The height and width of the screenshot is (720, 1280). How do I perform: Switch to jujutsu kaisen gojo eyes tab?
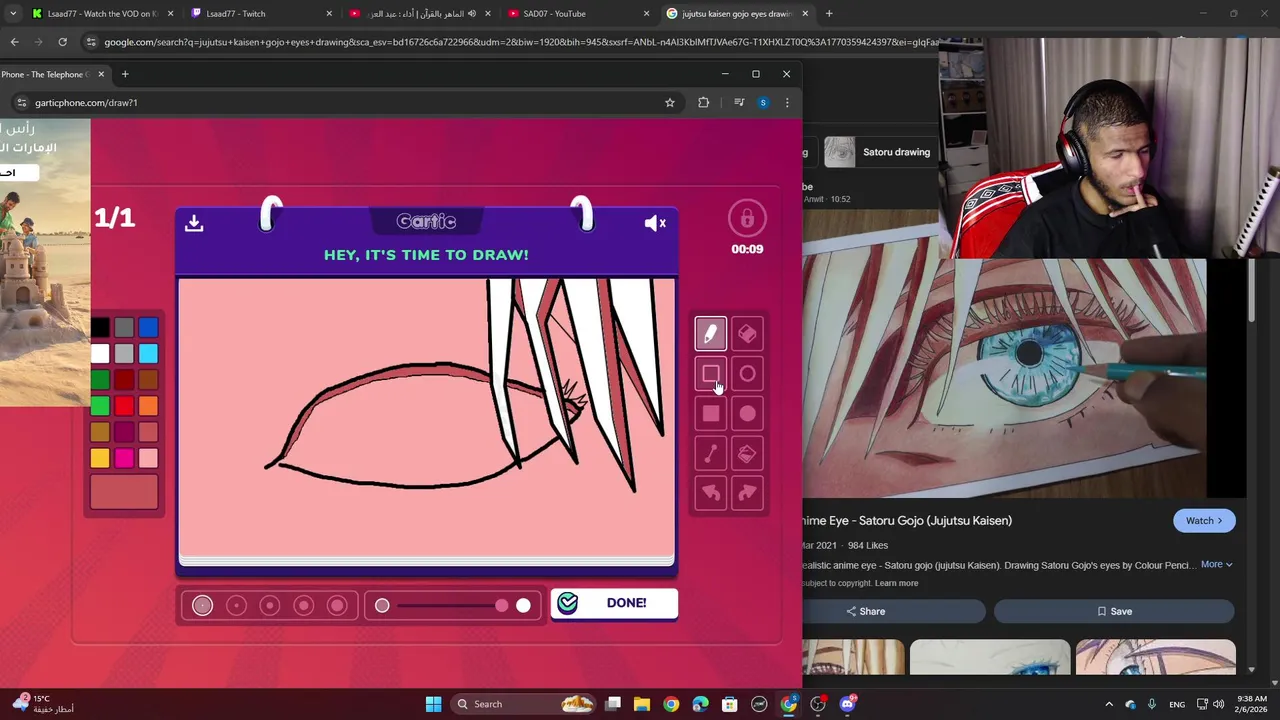737,14
